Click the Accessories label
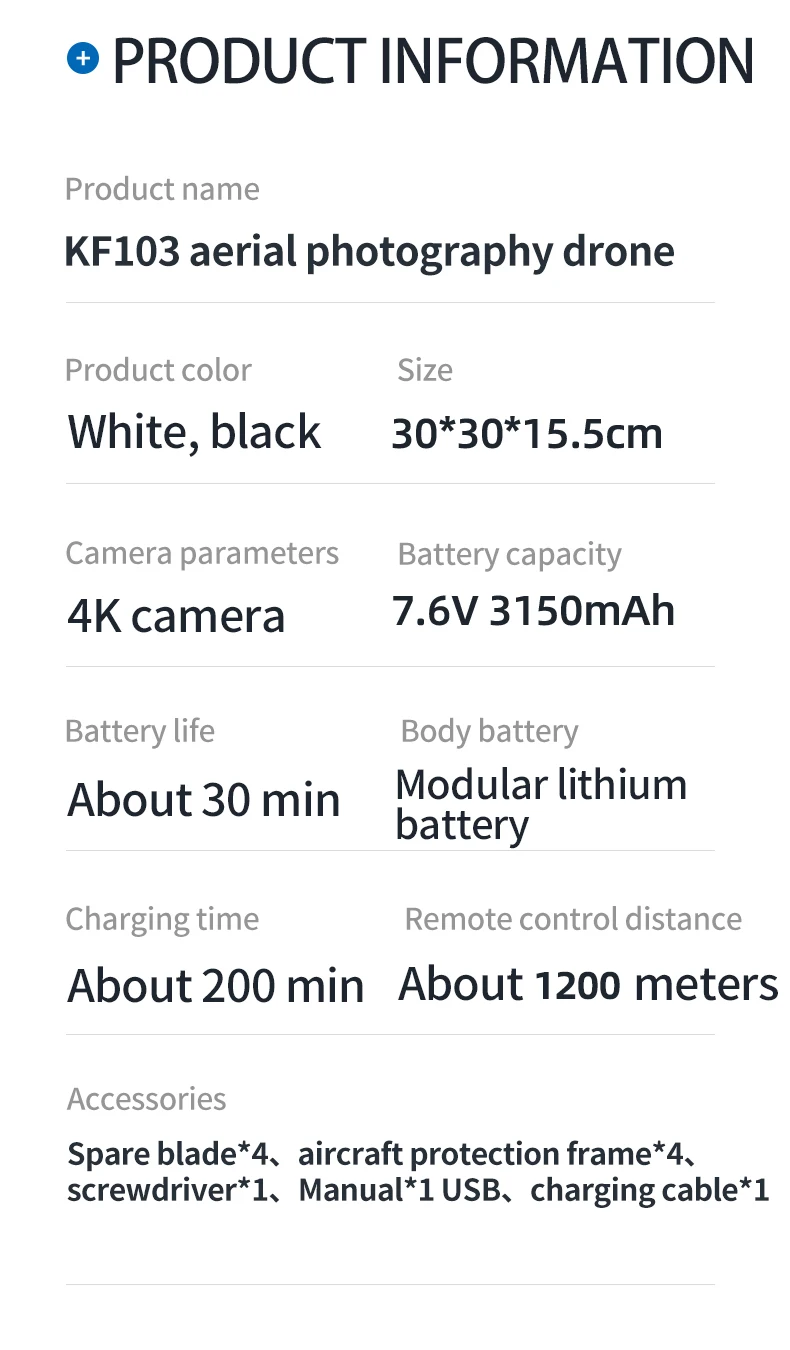 coord(146,1099)
